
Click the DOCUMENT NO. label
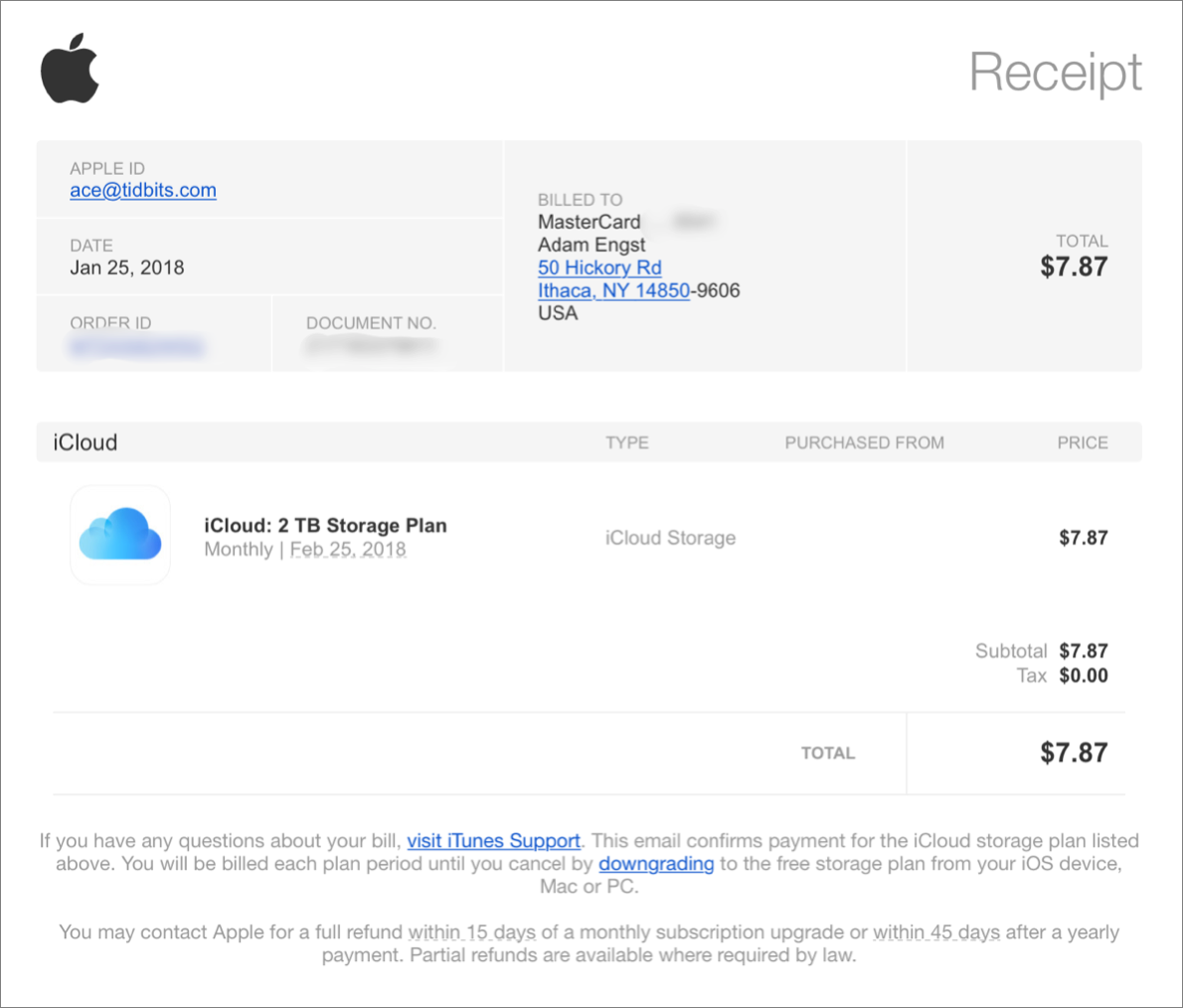click(371, 323)
